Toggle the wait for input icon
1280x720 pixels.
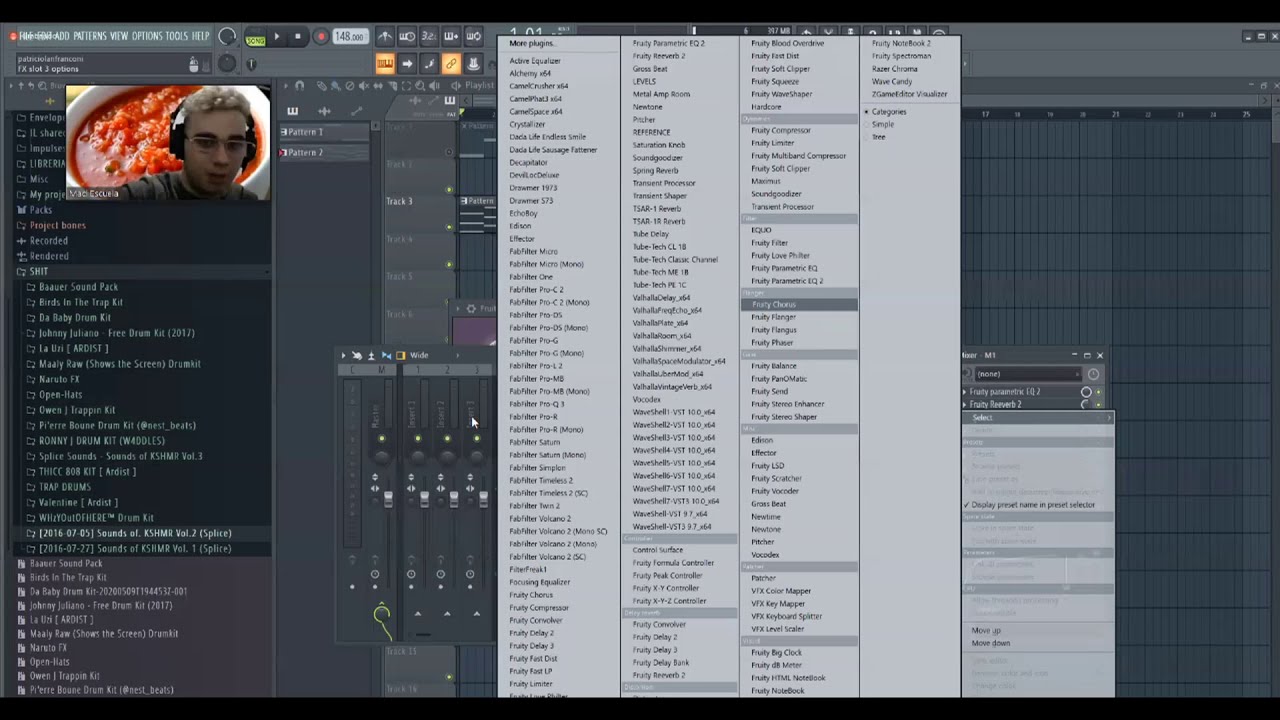[407, 37]
